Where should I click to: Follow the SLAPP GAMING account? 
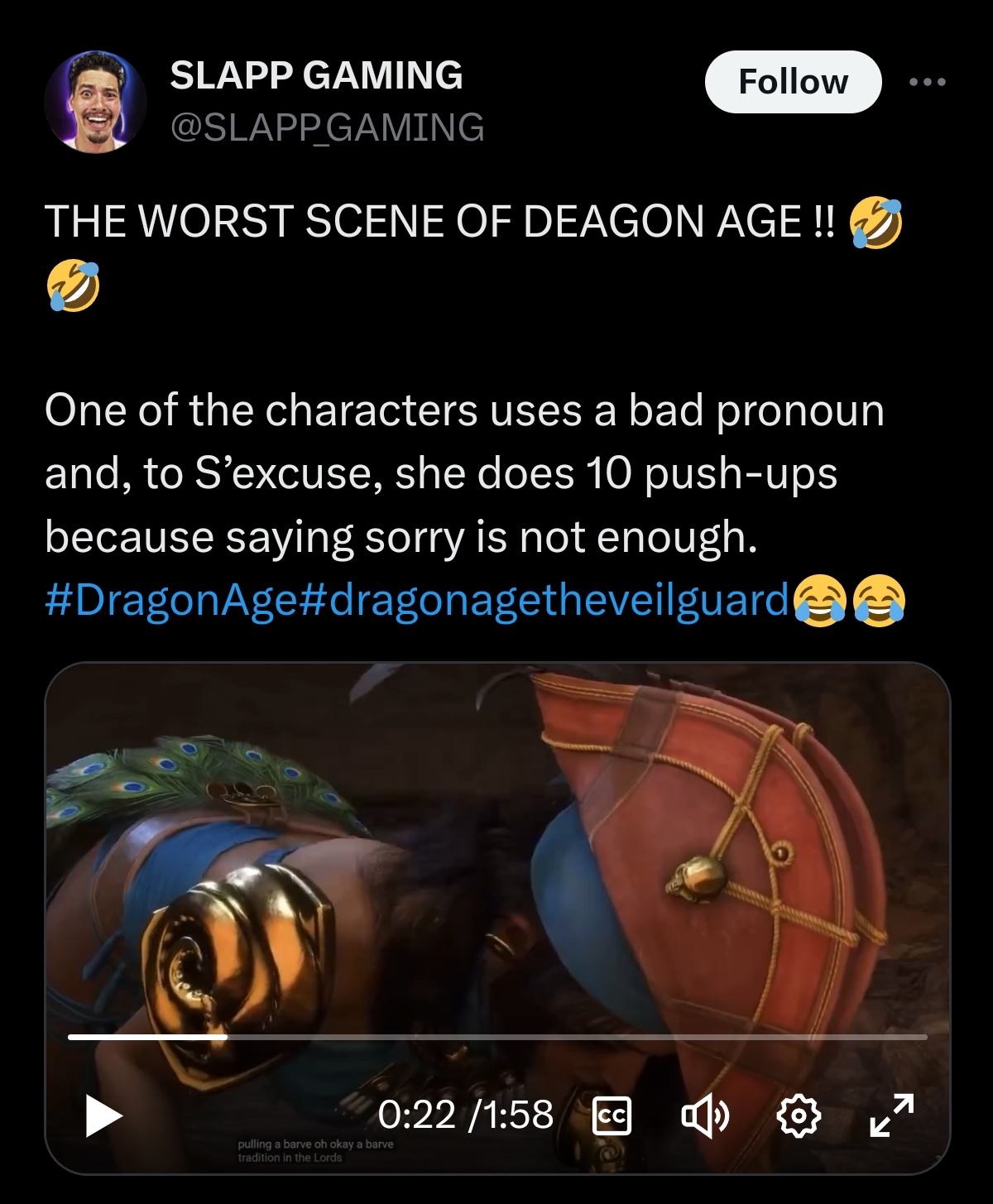(793, 82)
